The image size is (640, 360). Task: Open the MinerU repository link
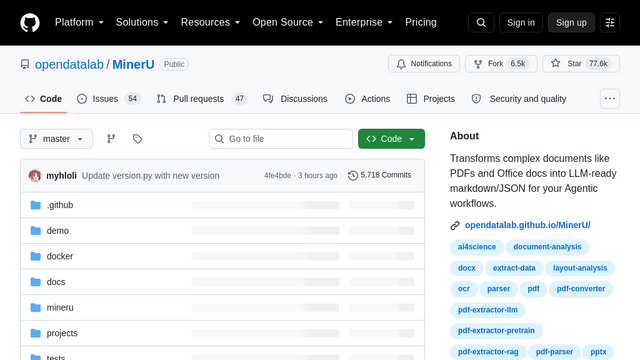pyautogui.click(x=133, y=64)
